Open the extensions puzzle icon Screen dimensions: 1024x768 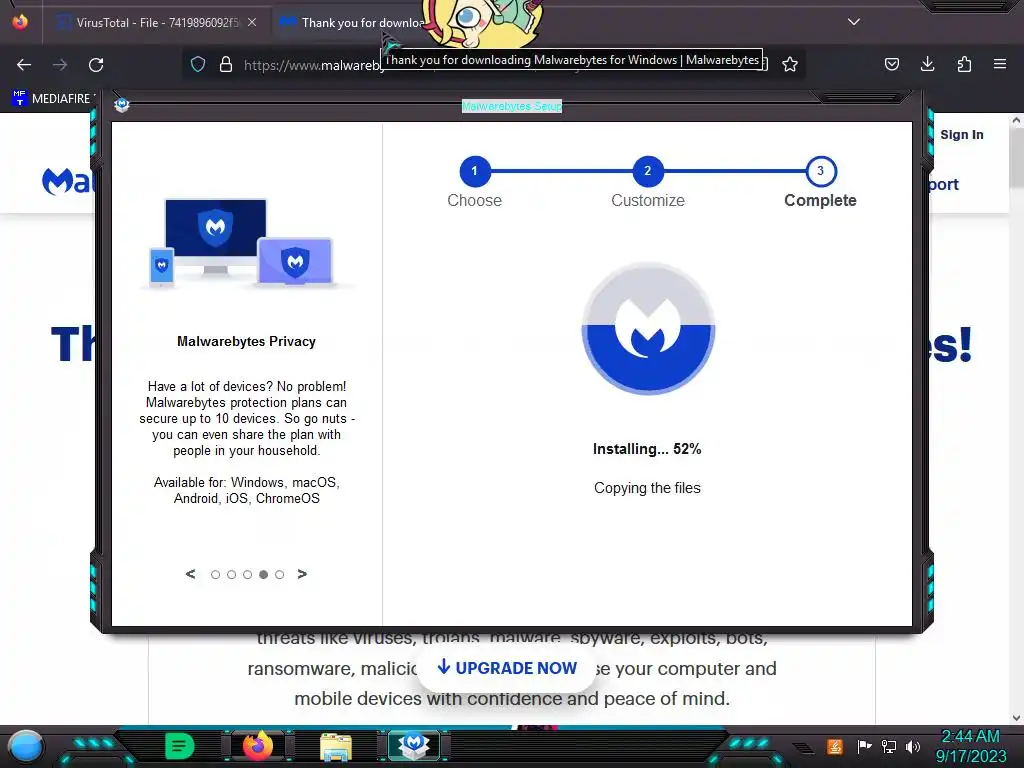coord(964,64)
